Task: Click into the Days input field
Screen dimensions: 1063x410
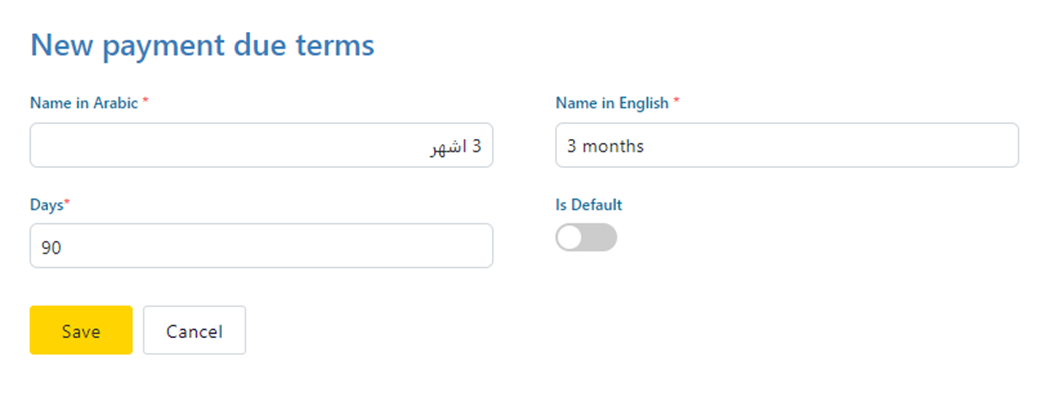Action: pyautogui.click(x=261, y=246)
